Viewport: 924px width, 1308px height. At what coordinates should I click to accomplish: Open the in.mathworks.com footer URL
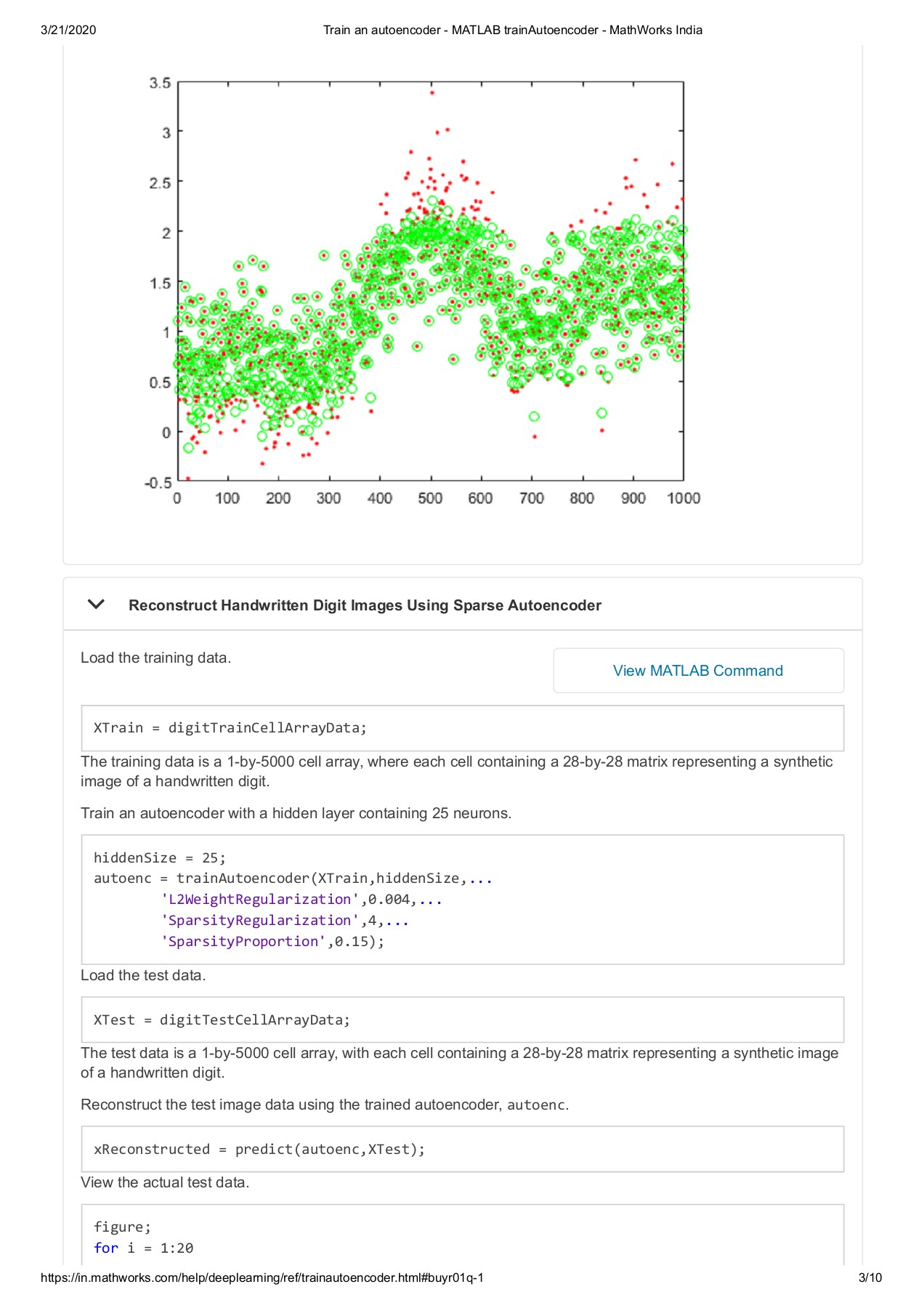pyautogui.click(x=262, y=1277)
